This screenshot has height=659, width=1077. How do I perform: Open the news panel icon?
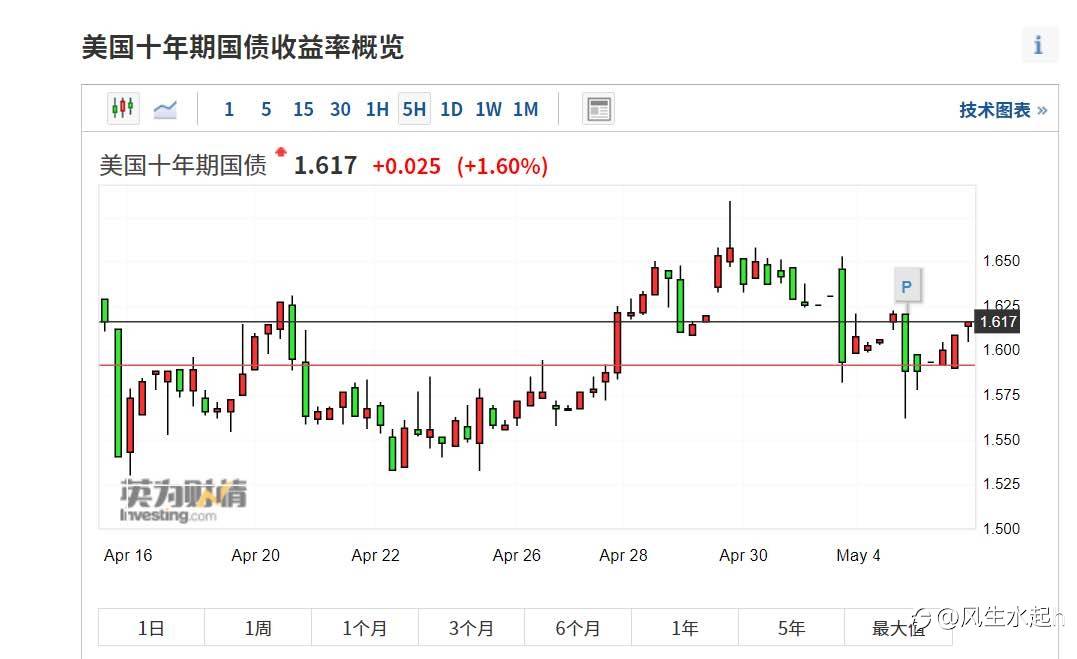point(598,109)
